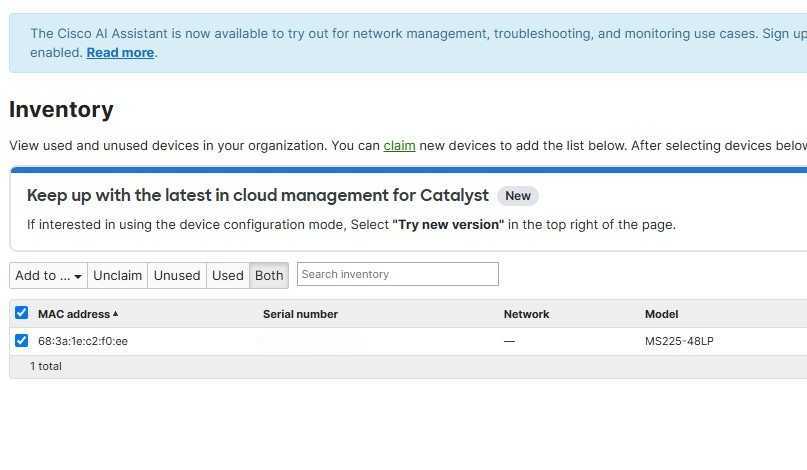807x470 pixels.
Task: Uncheck the 68:3a:1e:c2:f0:ee row checkbox
Action: pyautogui.click(x=21, y=341)
